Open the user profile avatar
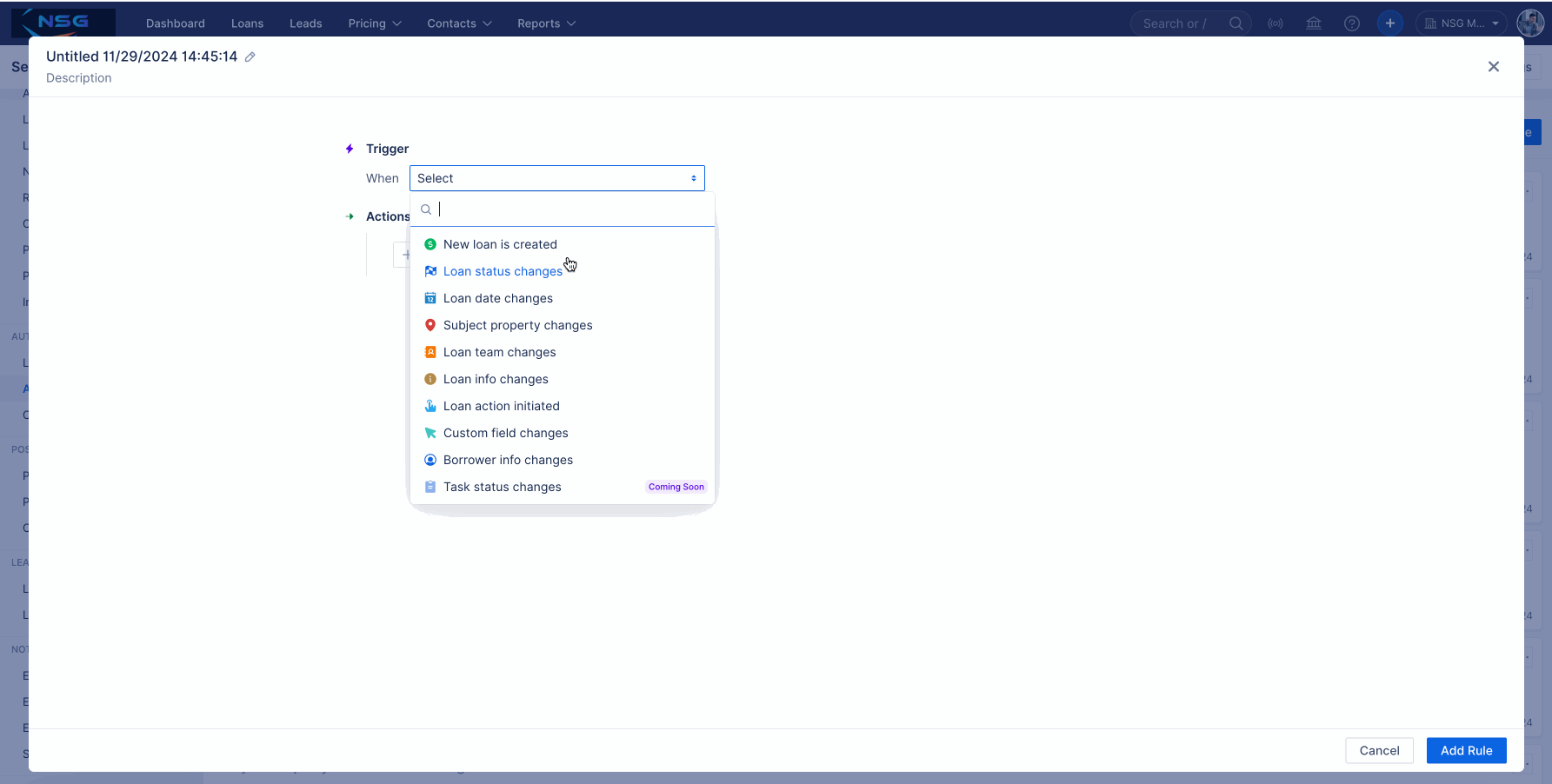This screenshot has height=784, width=1552. [1530, 23]
